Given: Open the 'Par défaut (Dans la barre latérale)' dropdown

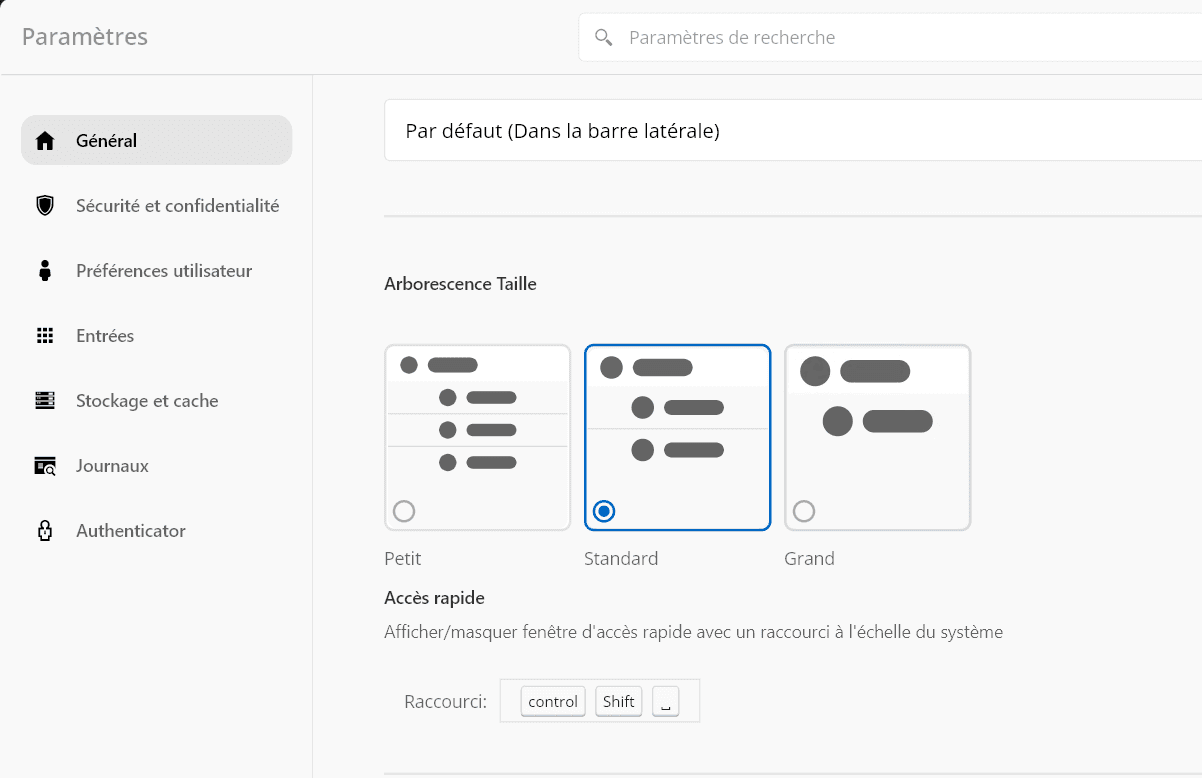Looking at the screenshot, I should point(792,131).
